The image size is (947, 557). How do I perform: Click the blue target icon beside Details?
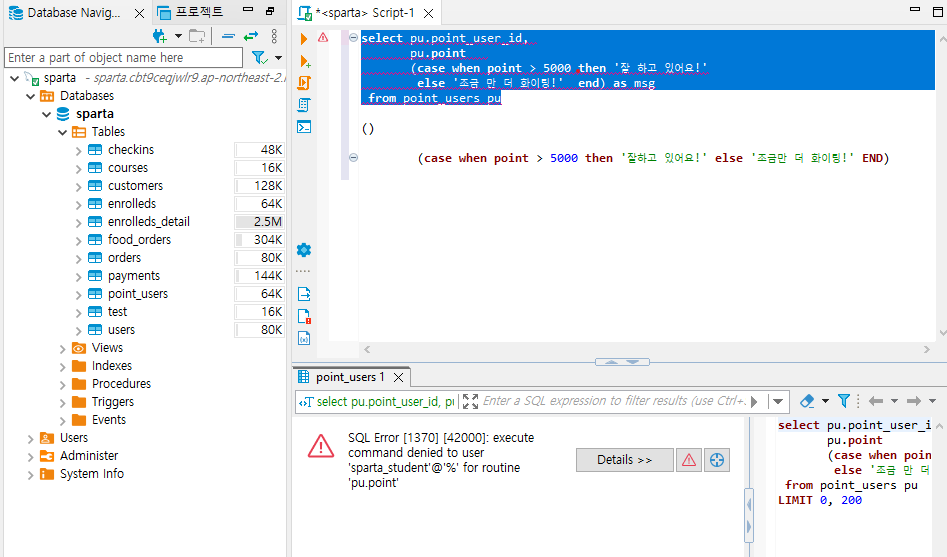[x=717, y=460]
